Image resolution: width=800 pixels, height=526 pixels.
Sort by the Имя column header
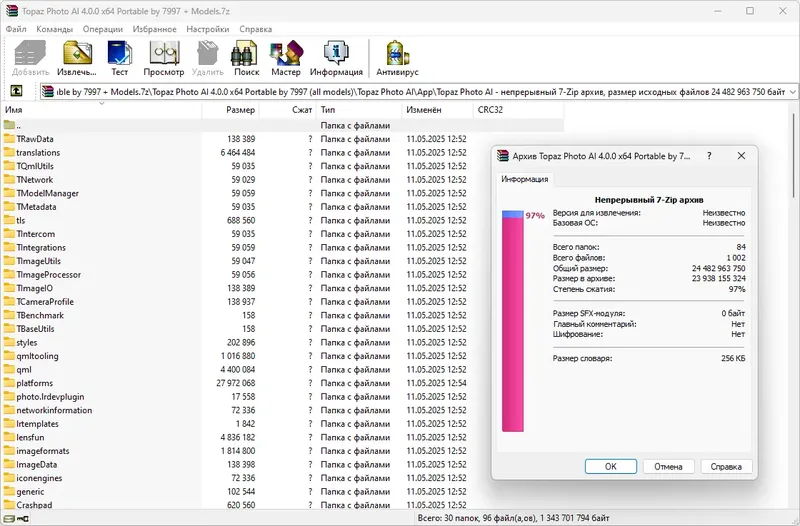102,110
